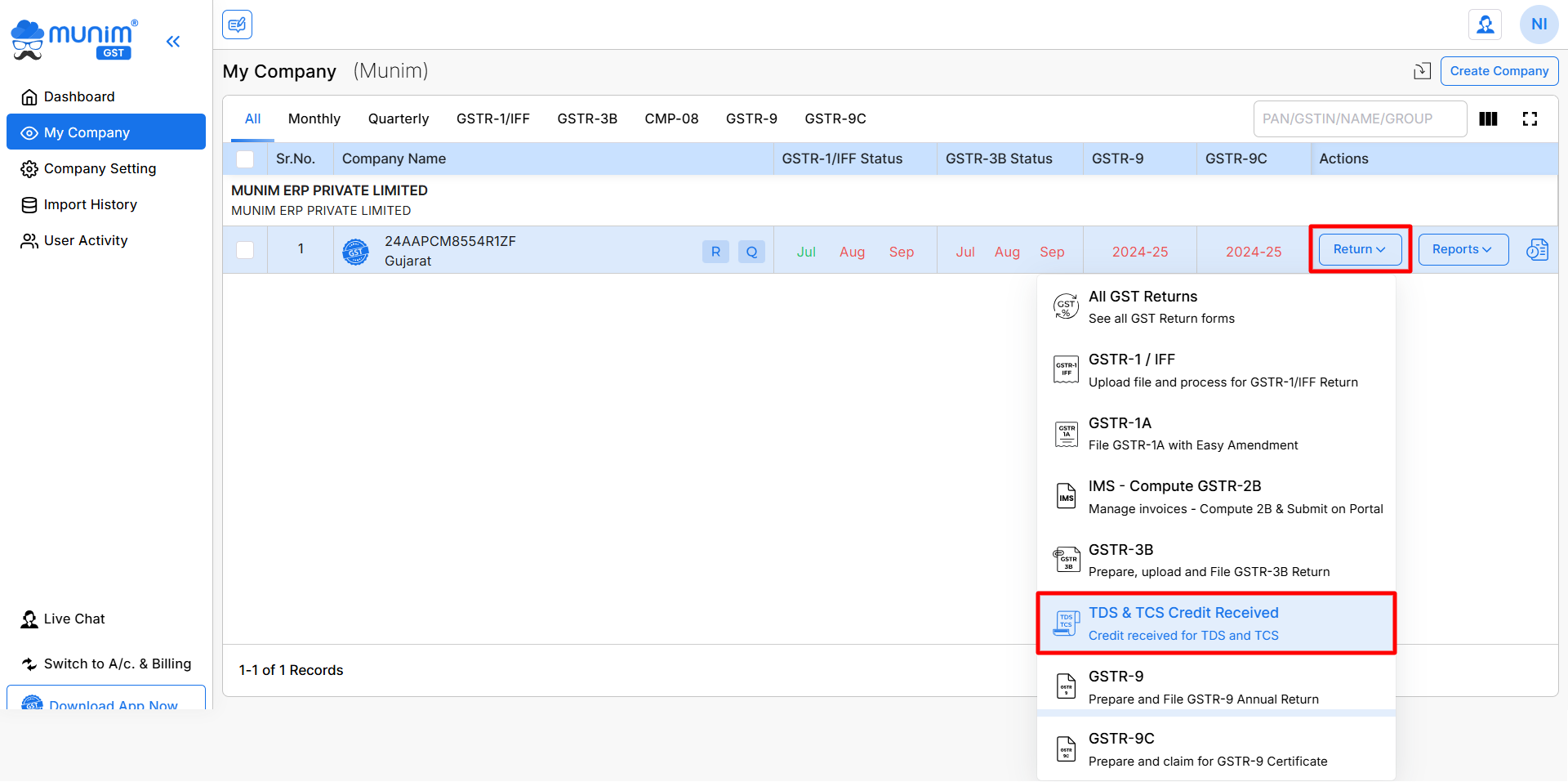The width and height of the screenshot is (1568, 782).
Task: Click the GSTR-1A icon in dropdown
Action: click(1066, 434)
